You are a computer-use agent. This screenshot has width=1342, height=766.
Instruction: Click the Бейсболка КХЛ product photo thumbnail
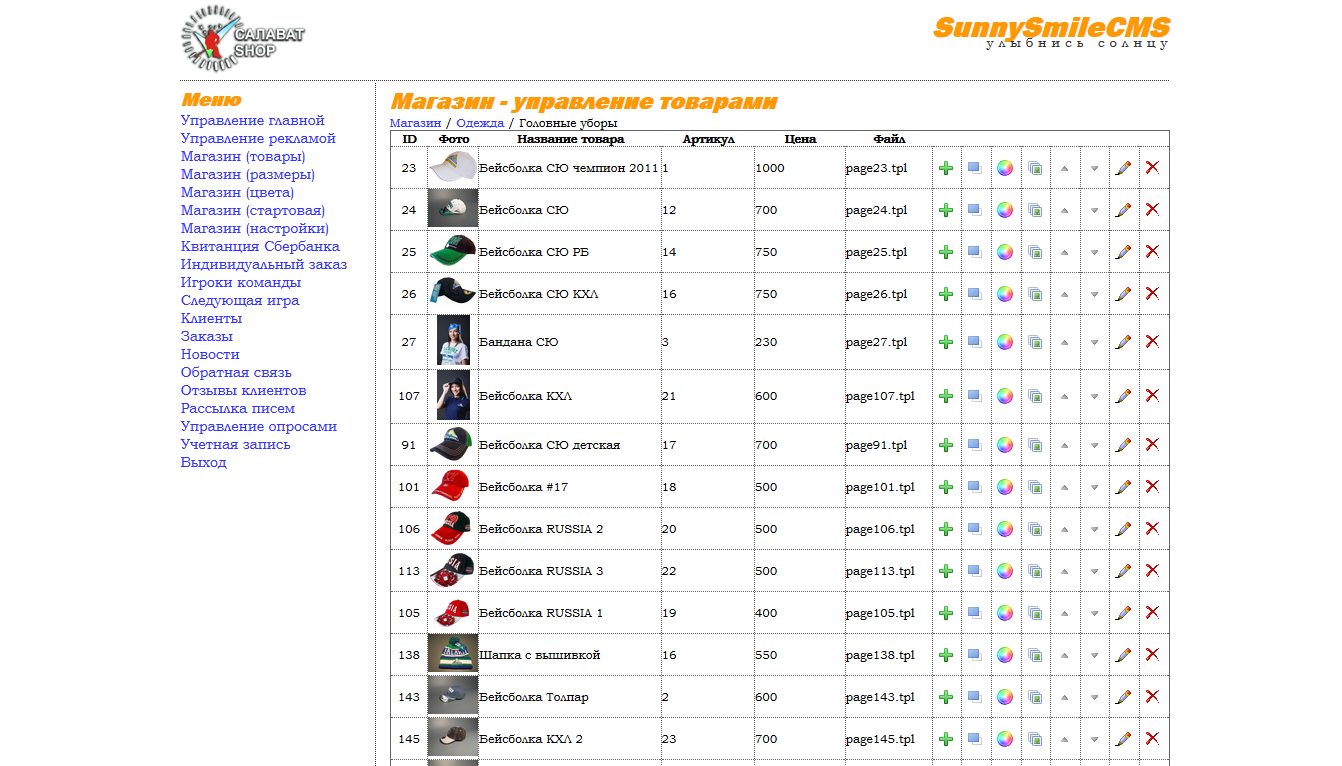(453, 396)
